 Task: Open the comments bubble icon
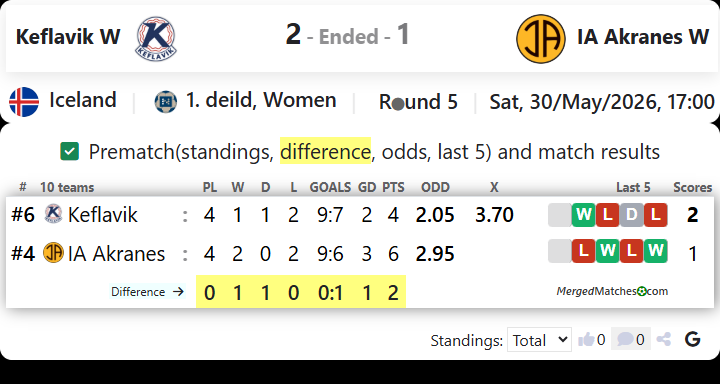(x=625, y=340)
